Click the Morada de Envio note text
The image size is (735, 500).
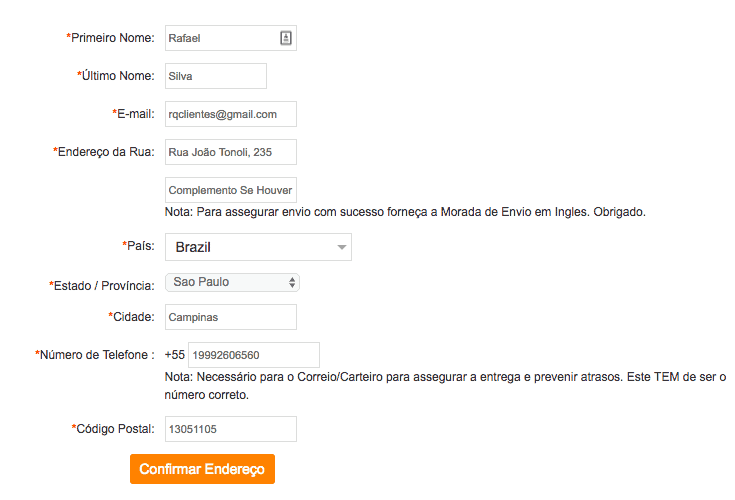405,212
